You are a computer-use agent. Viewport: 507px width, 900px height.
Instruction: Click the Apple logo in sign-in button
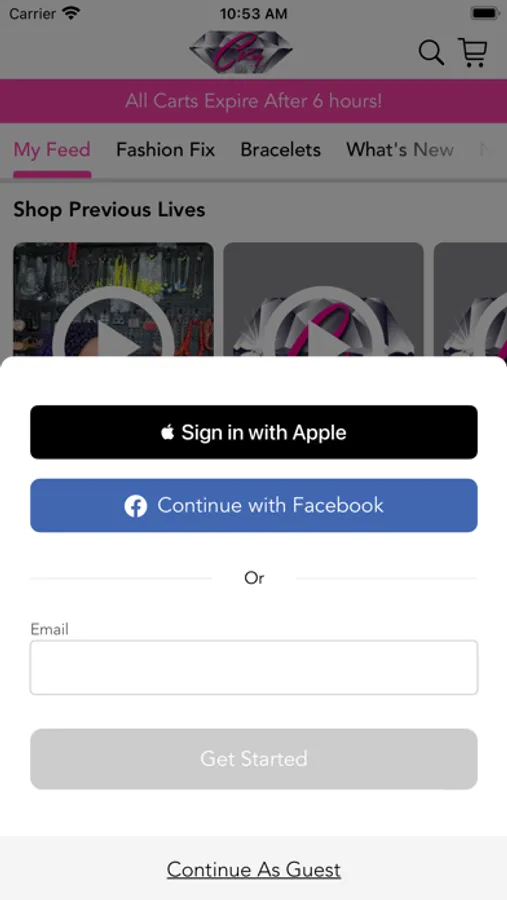click(167, 432)
